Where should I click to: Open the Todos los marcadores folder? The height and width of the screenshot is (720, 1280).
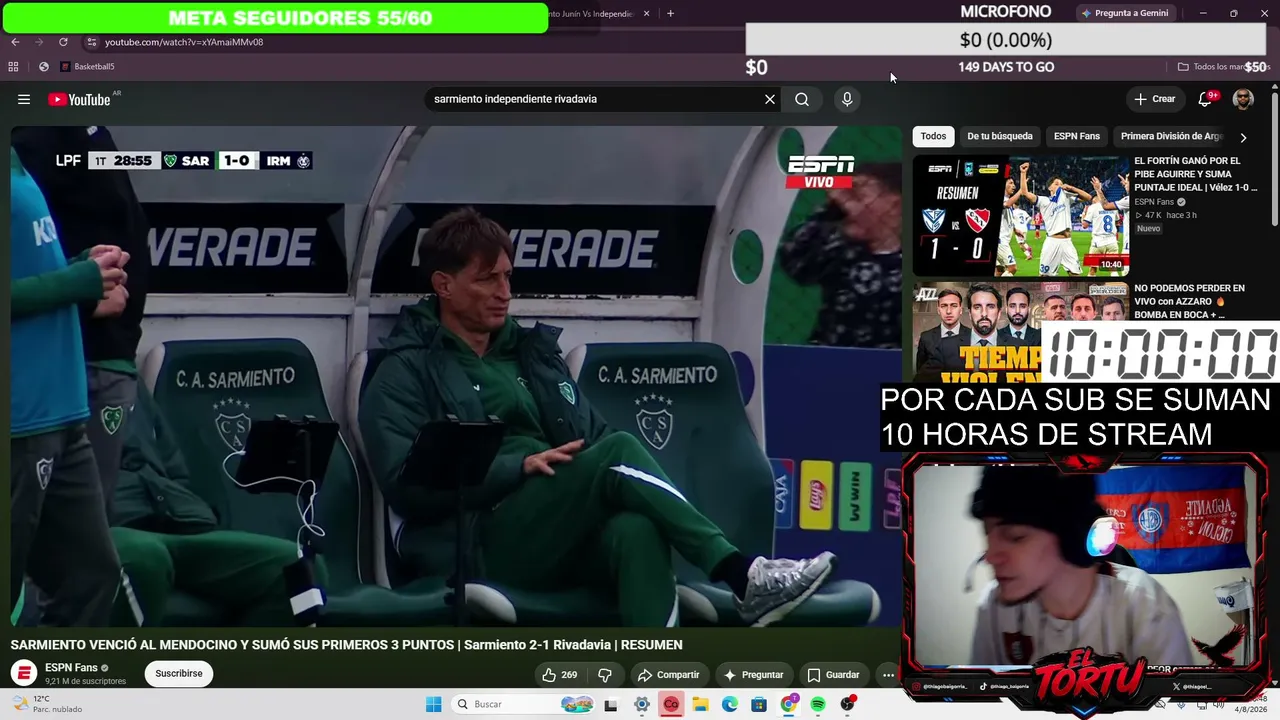(x=1222, y=67)
